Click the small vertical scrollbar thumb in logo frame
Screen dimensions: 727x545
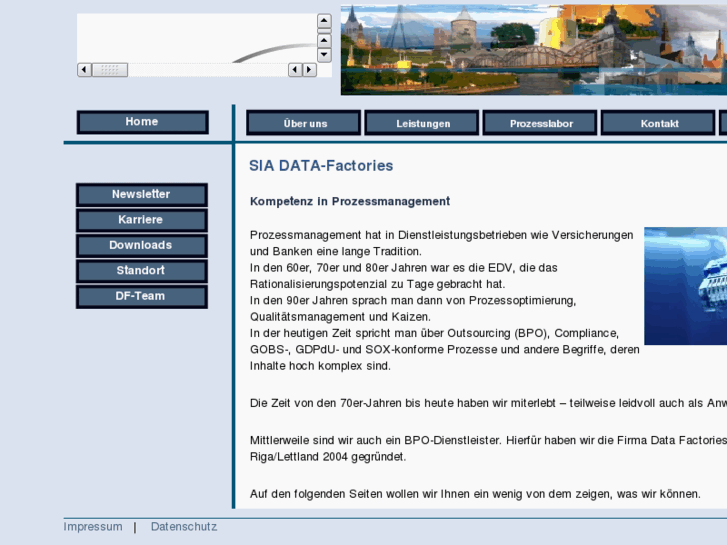324,31
